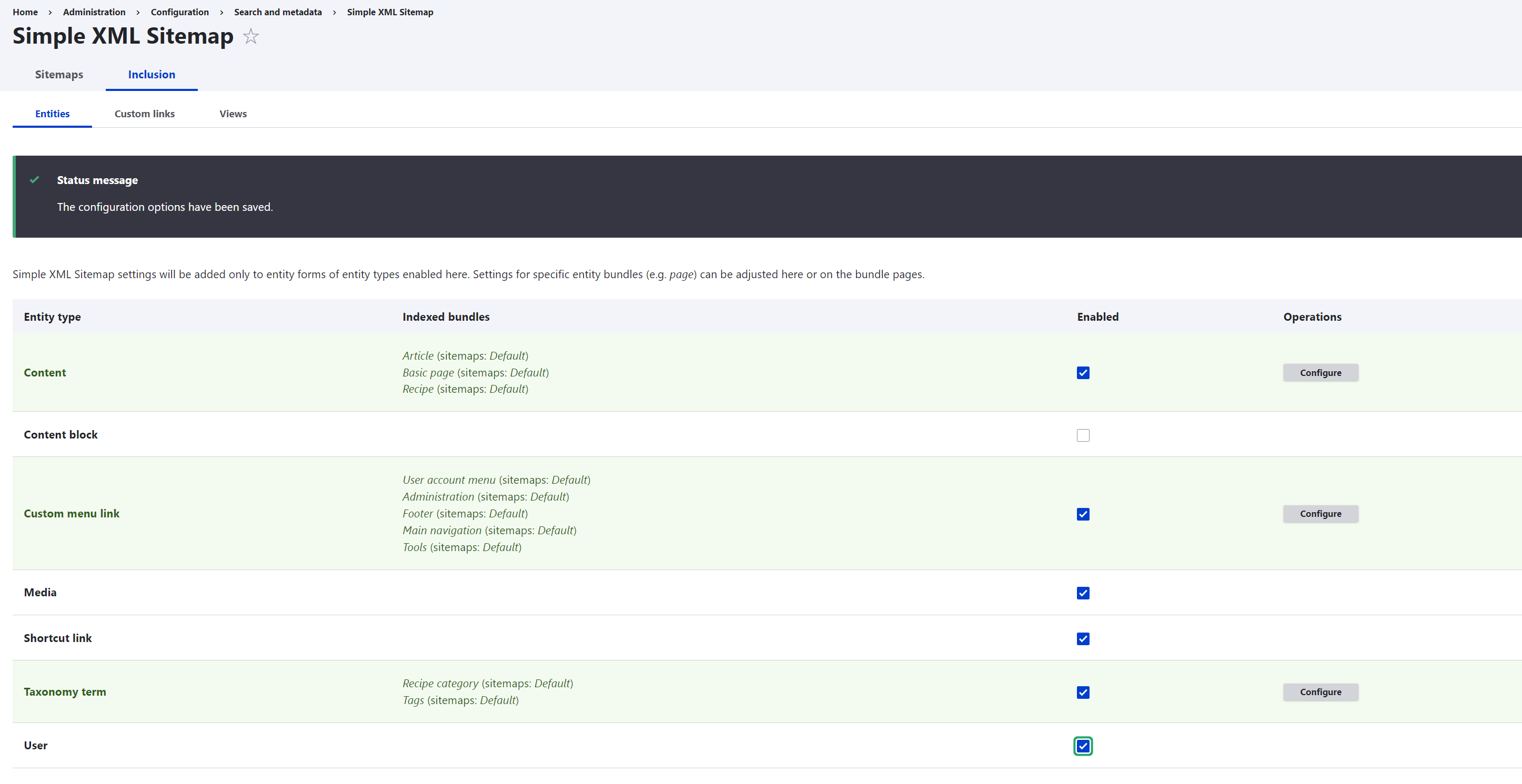Open the Views secondary tab
1522x784 pixels.
[233, 114]
